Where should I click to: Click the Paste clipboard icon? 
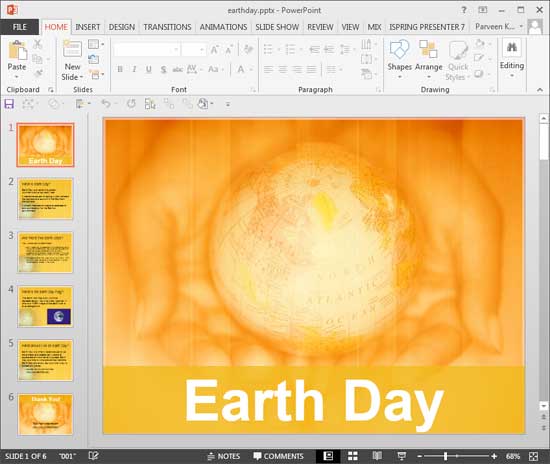(x=17, y=50)
